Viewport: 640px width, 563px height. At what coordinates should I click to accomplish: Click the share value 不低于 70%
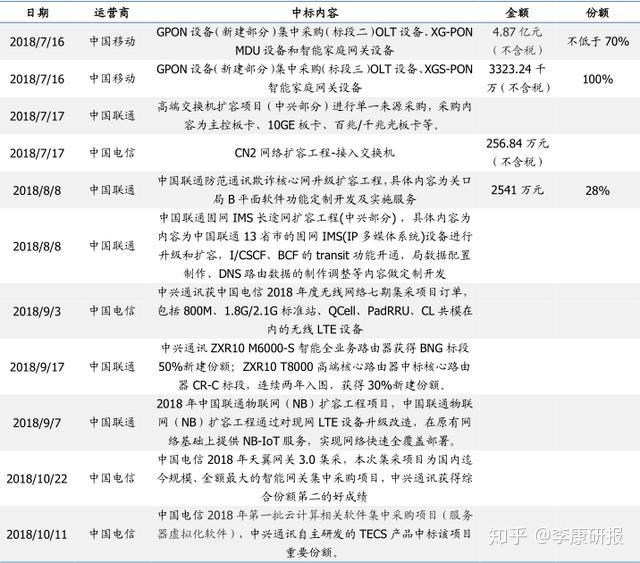click(x=598, y=41)
